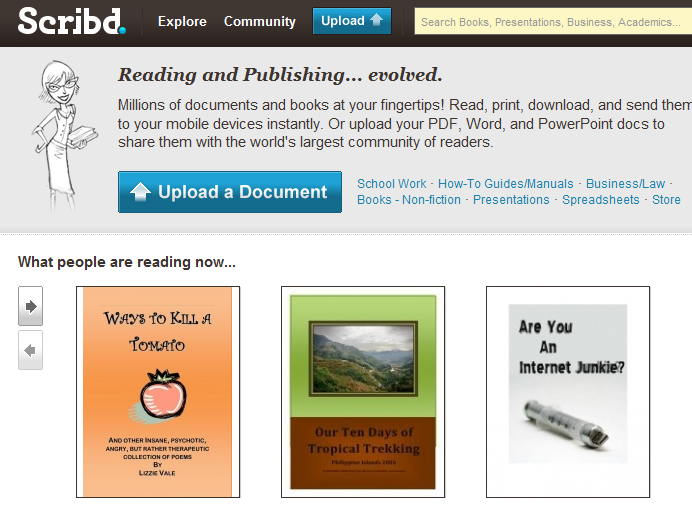Open the Ways to Kill a Tomato book cover
Viewport: 692px width, 516px height.
coord(158,392)
